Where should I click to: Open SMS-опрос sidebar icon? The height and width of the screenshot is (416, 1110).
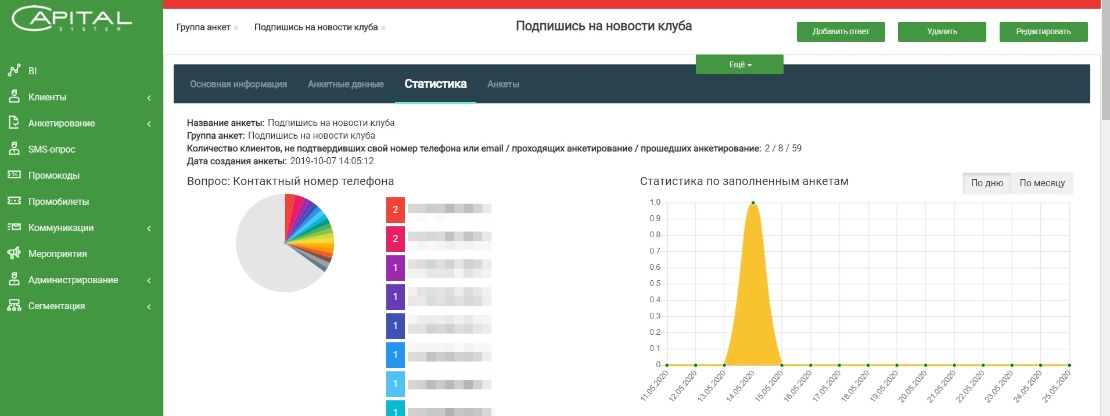pyautogui.click(x=13, y=149)
